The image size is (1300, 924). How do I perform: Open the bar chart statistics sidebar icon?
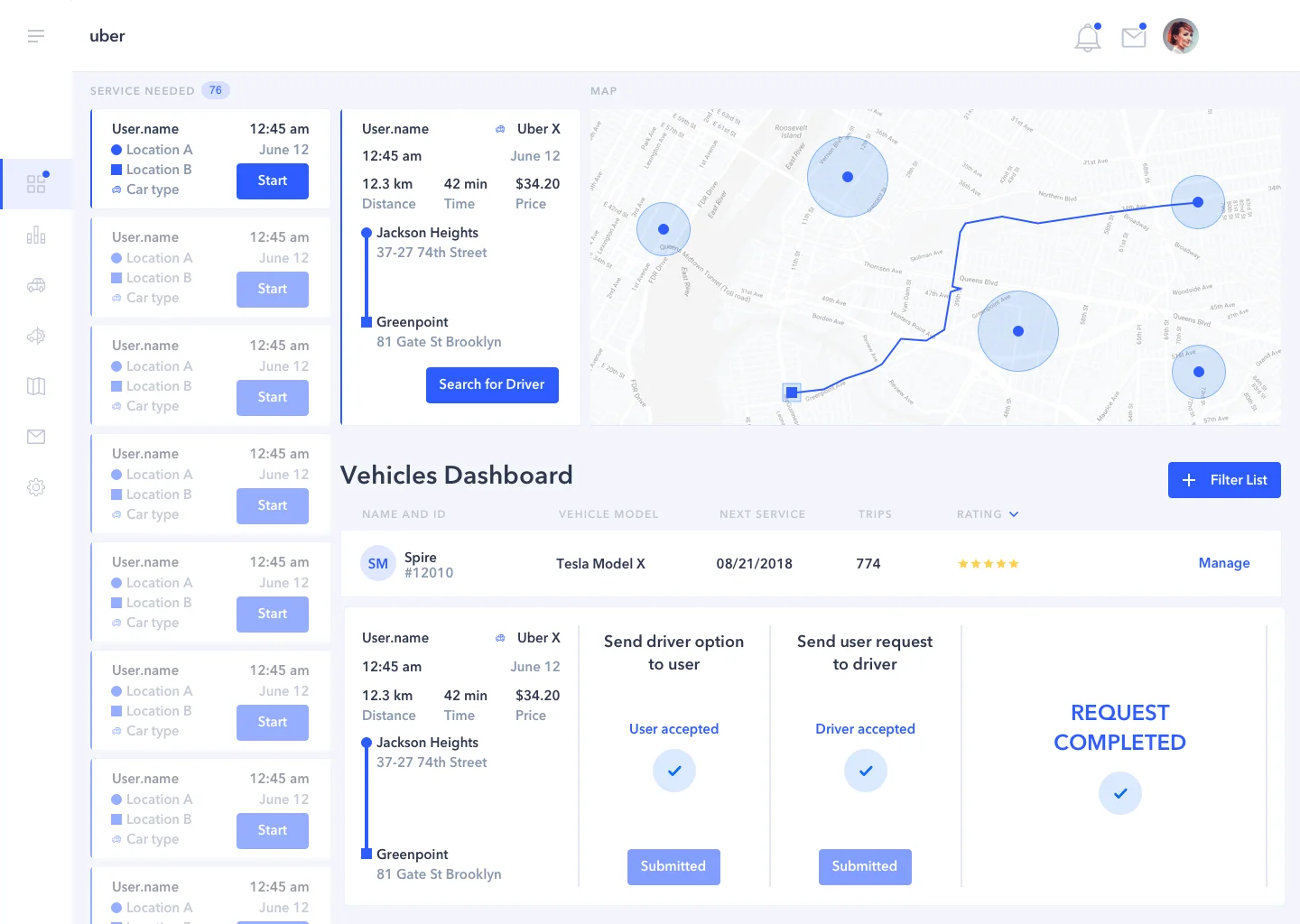point(36,236)
